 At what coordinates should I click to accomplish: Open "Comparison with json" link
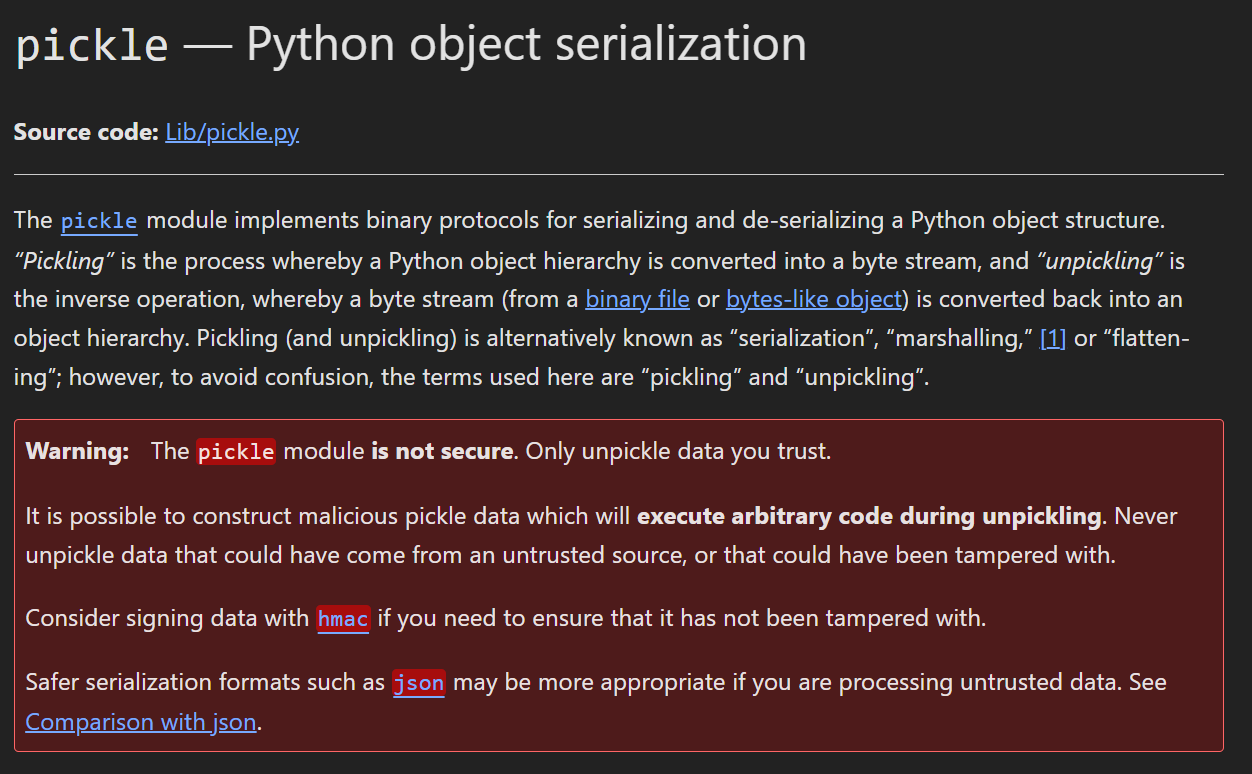click(x=141, y=722)
